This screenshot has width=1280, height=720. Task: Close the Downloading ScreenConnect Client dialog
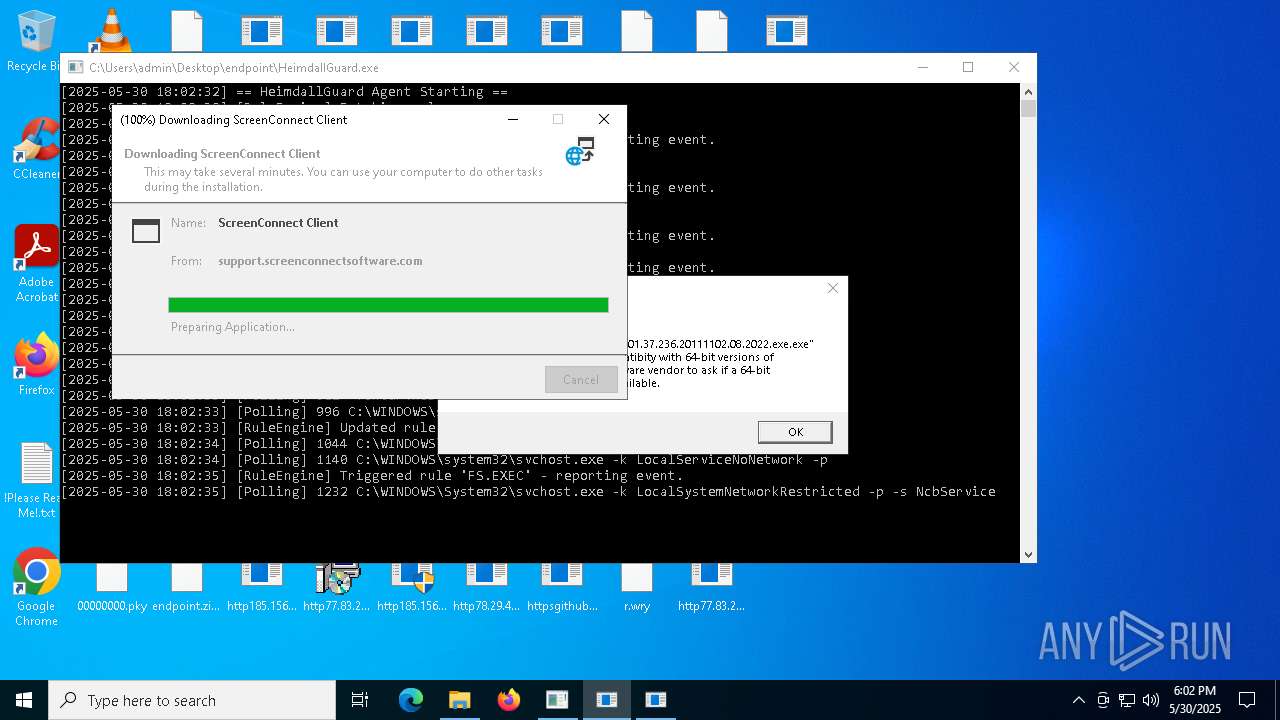click(604, 119)
